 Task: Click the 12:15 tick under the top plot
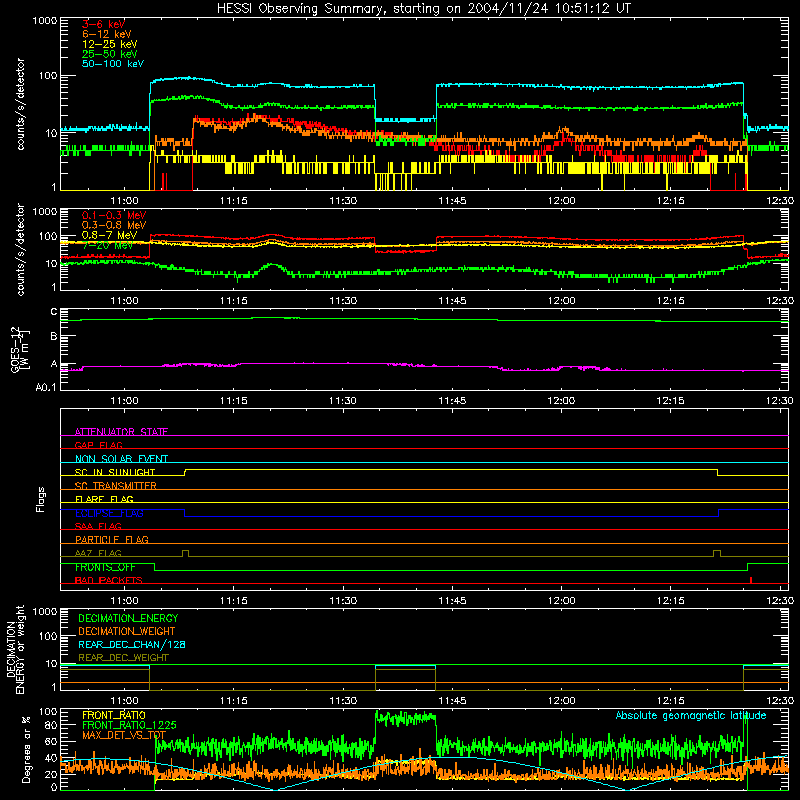coord(670,201)
